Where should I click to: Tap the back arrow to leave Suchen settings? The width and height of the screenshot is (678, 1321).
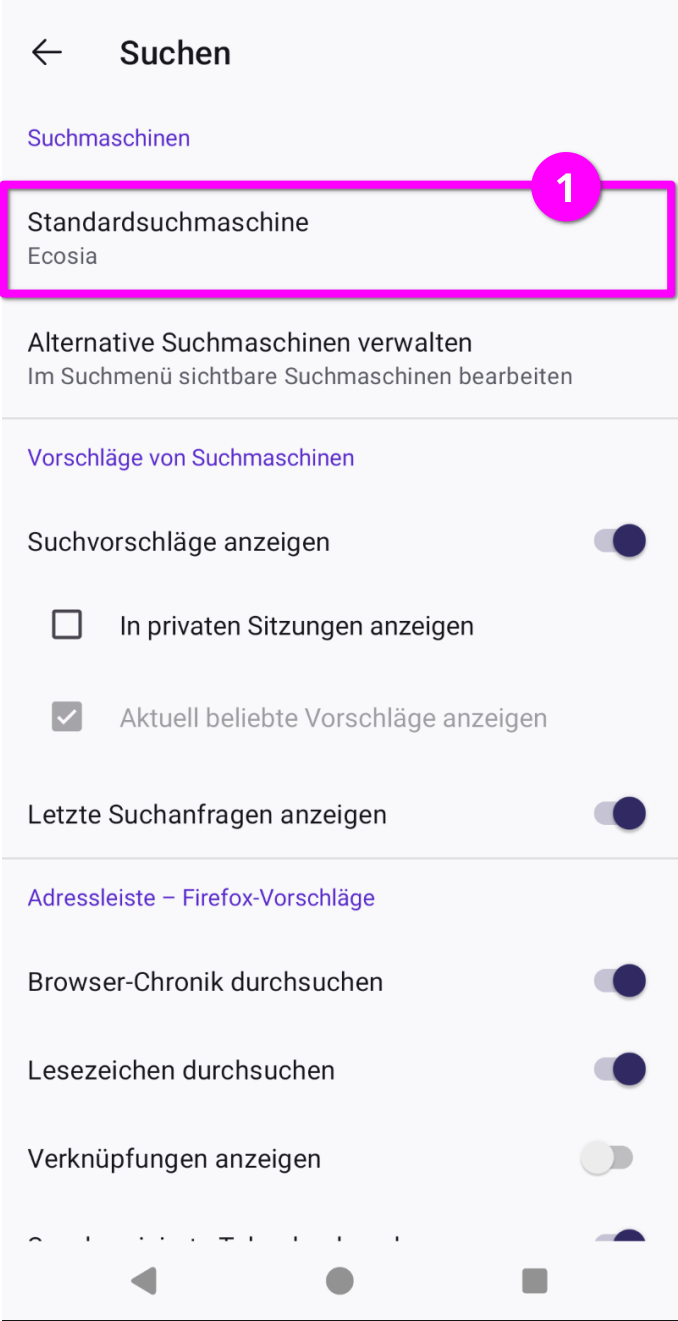46,52
